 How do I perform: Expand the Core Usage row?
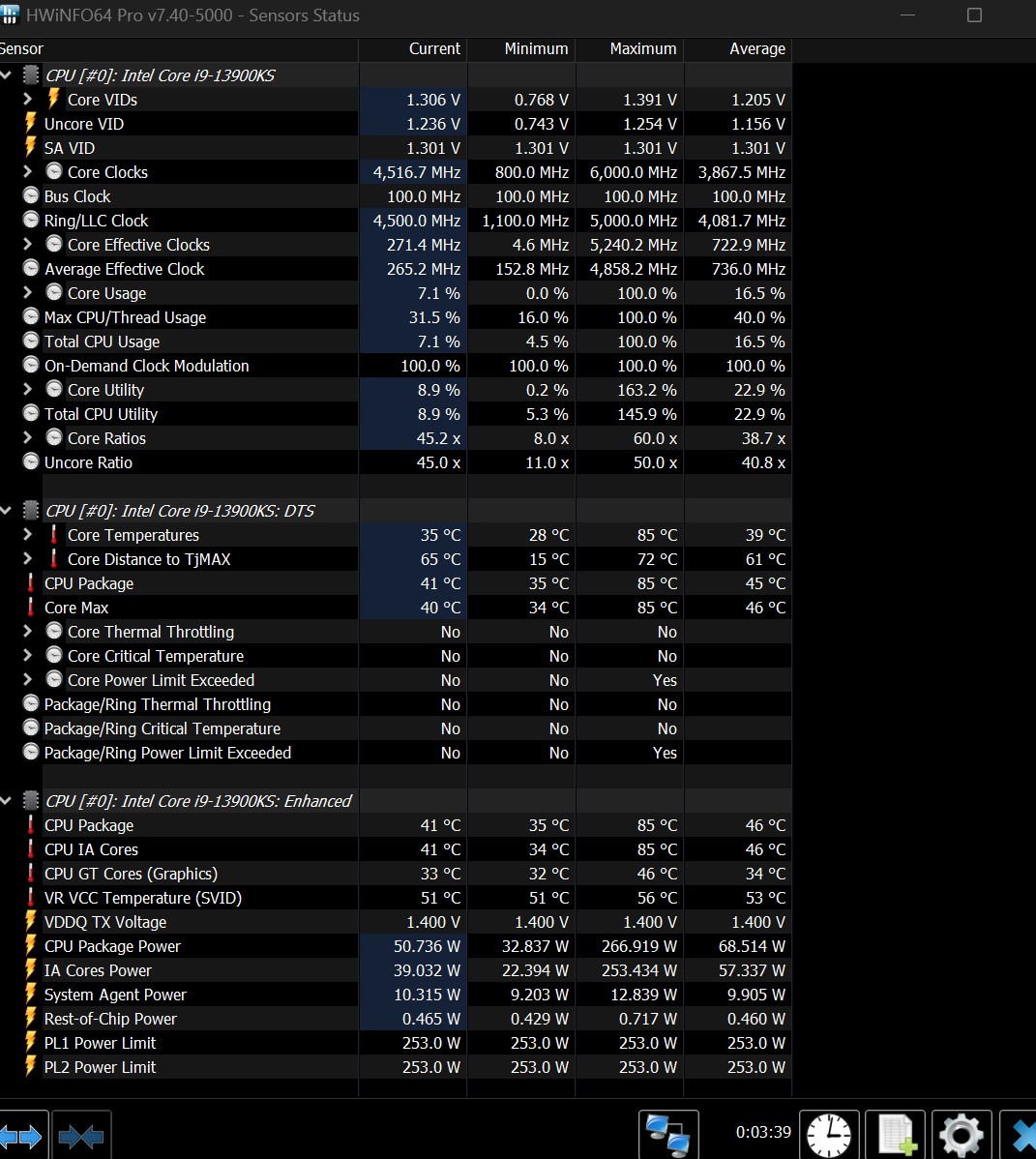point(27,292)
